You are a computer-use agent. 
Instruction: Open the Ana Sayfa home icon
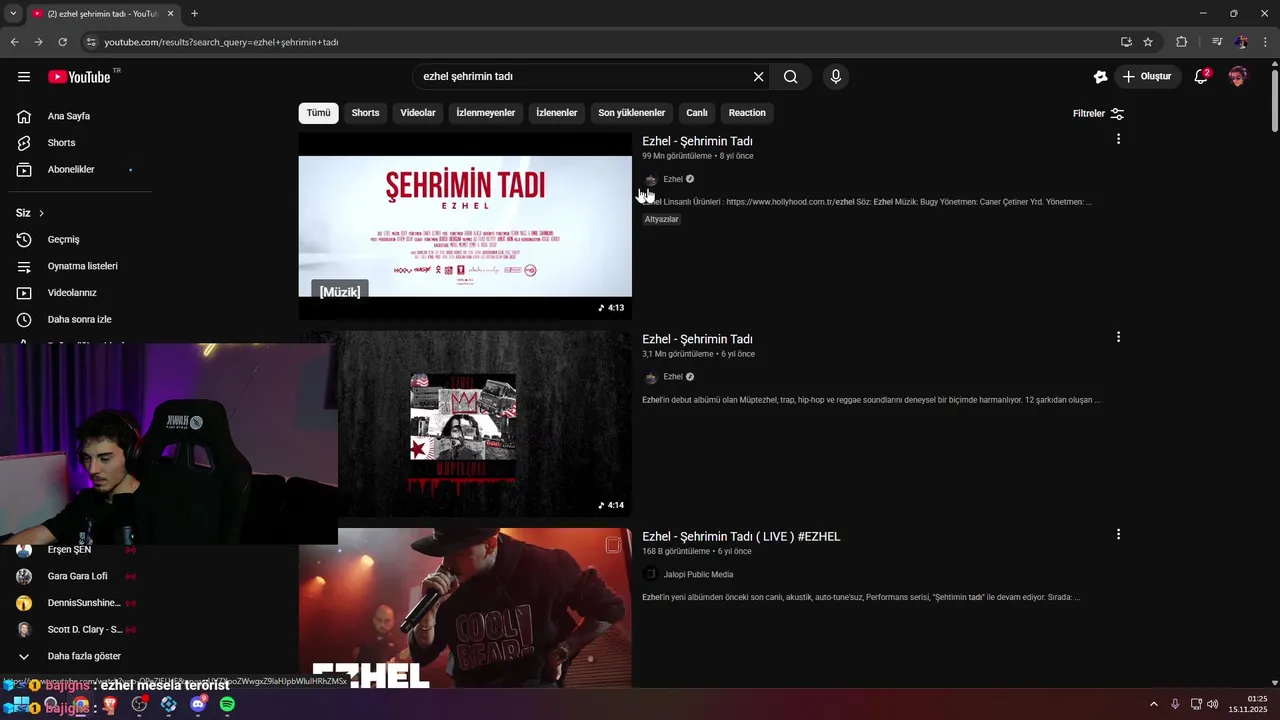click(24, 116)
